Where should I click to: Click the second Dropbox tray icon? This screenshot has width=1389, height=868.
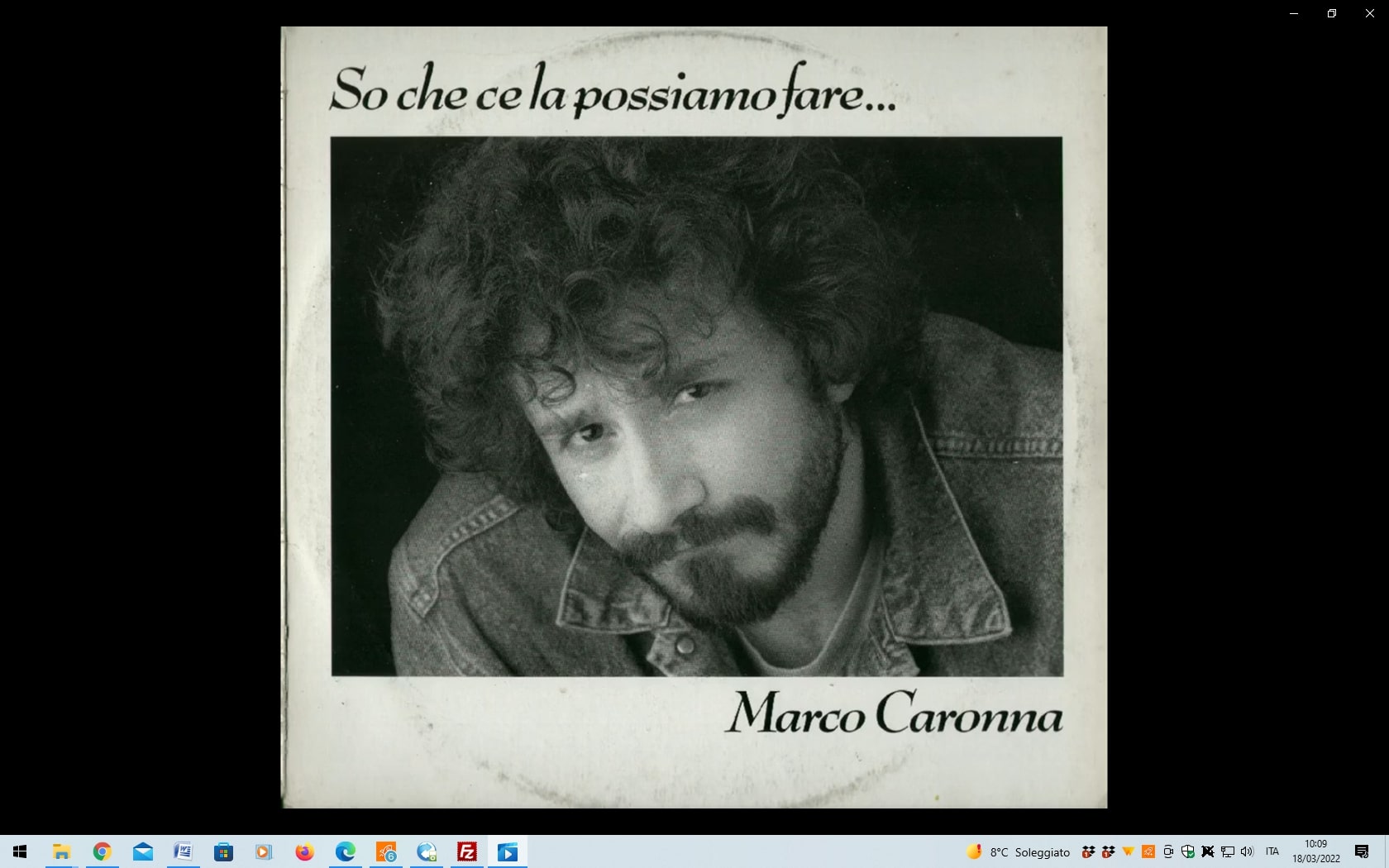pos(1109,851)
